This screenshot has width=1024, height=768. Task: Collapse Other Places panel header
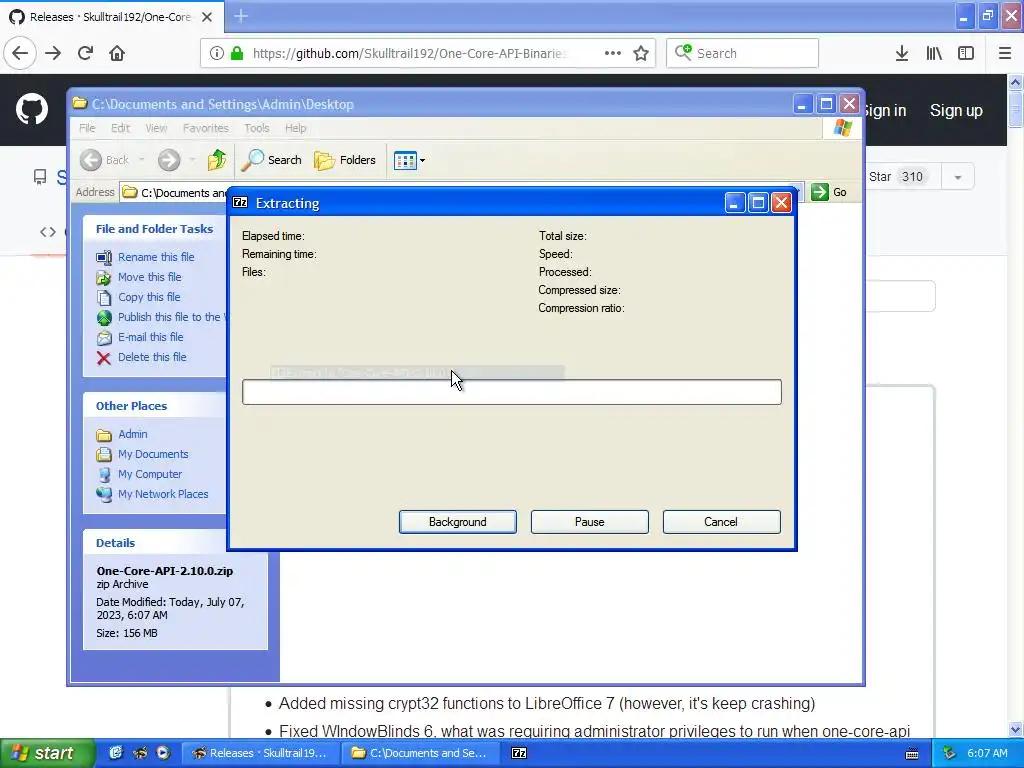point(155,406)
